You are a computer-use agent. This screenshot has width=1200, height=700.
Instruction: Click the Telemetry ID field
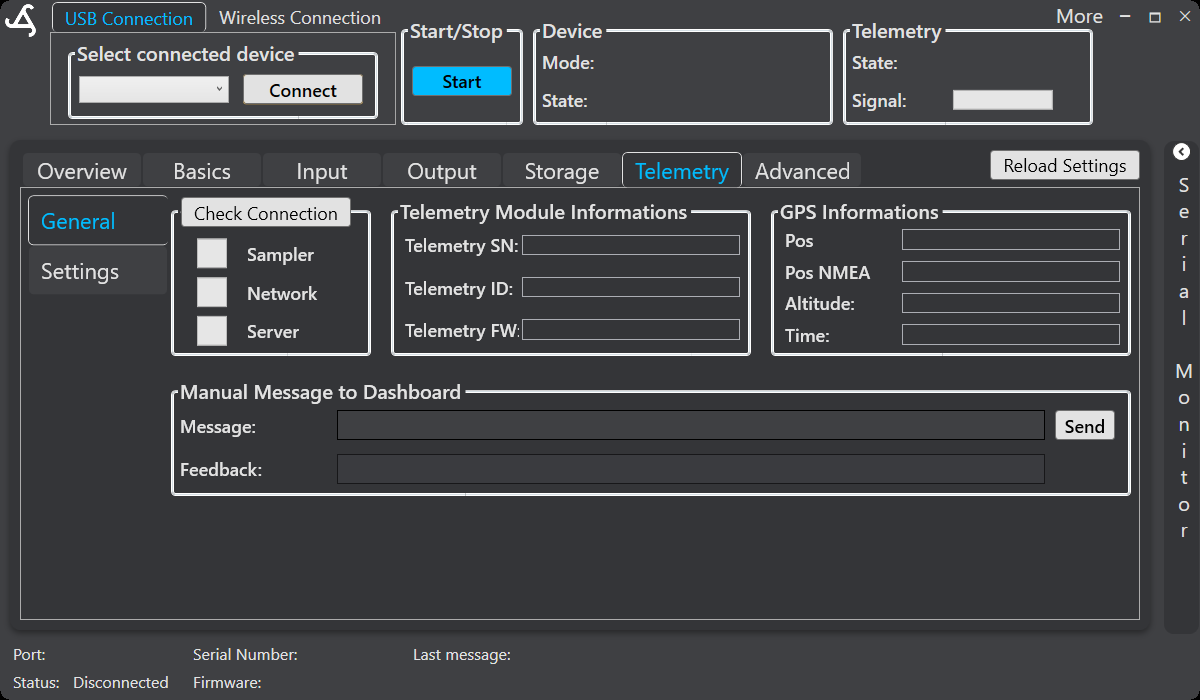[x=631, y=287]
